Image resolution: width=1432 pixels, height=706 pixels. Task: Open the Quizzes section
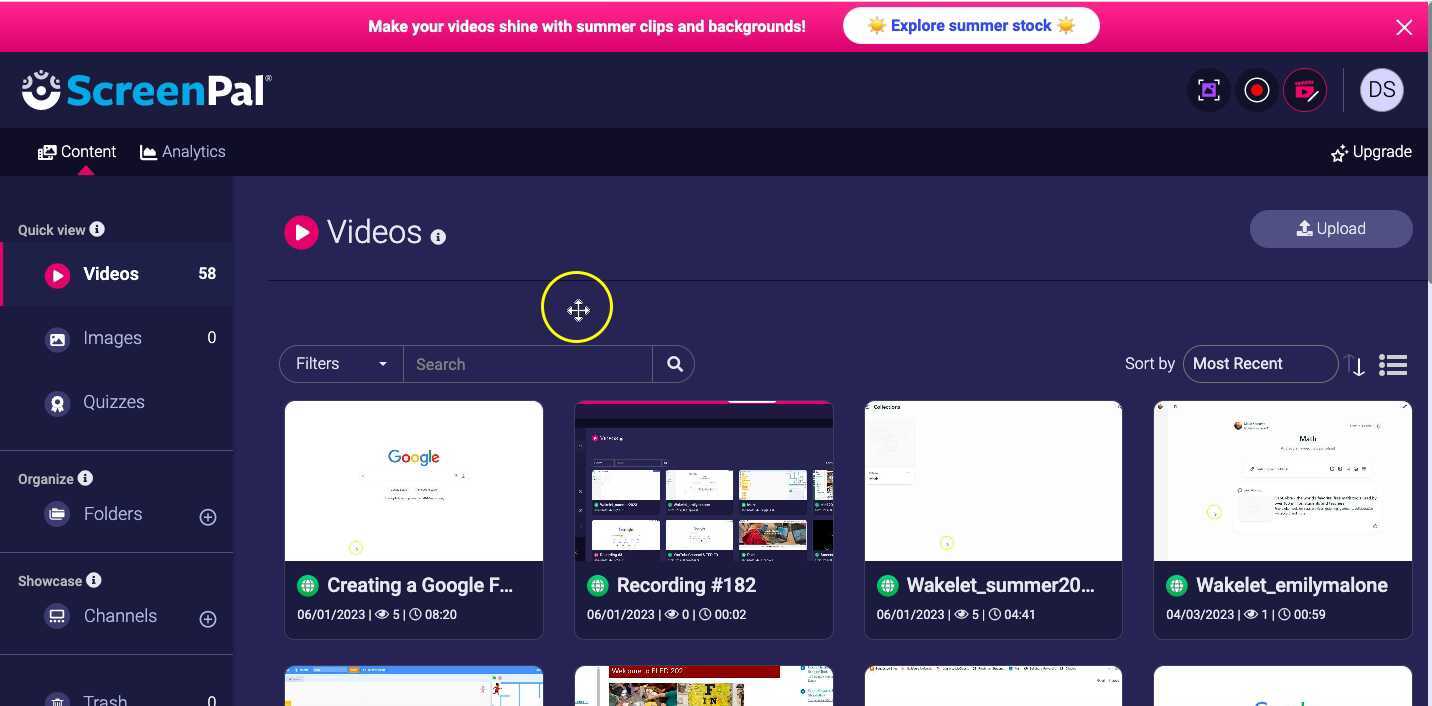tap(113, 402)
